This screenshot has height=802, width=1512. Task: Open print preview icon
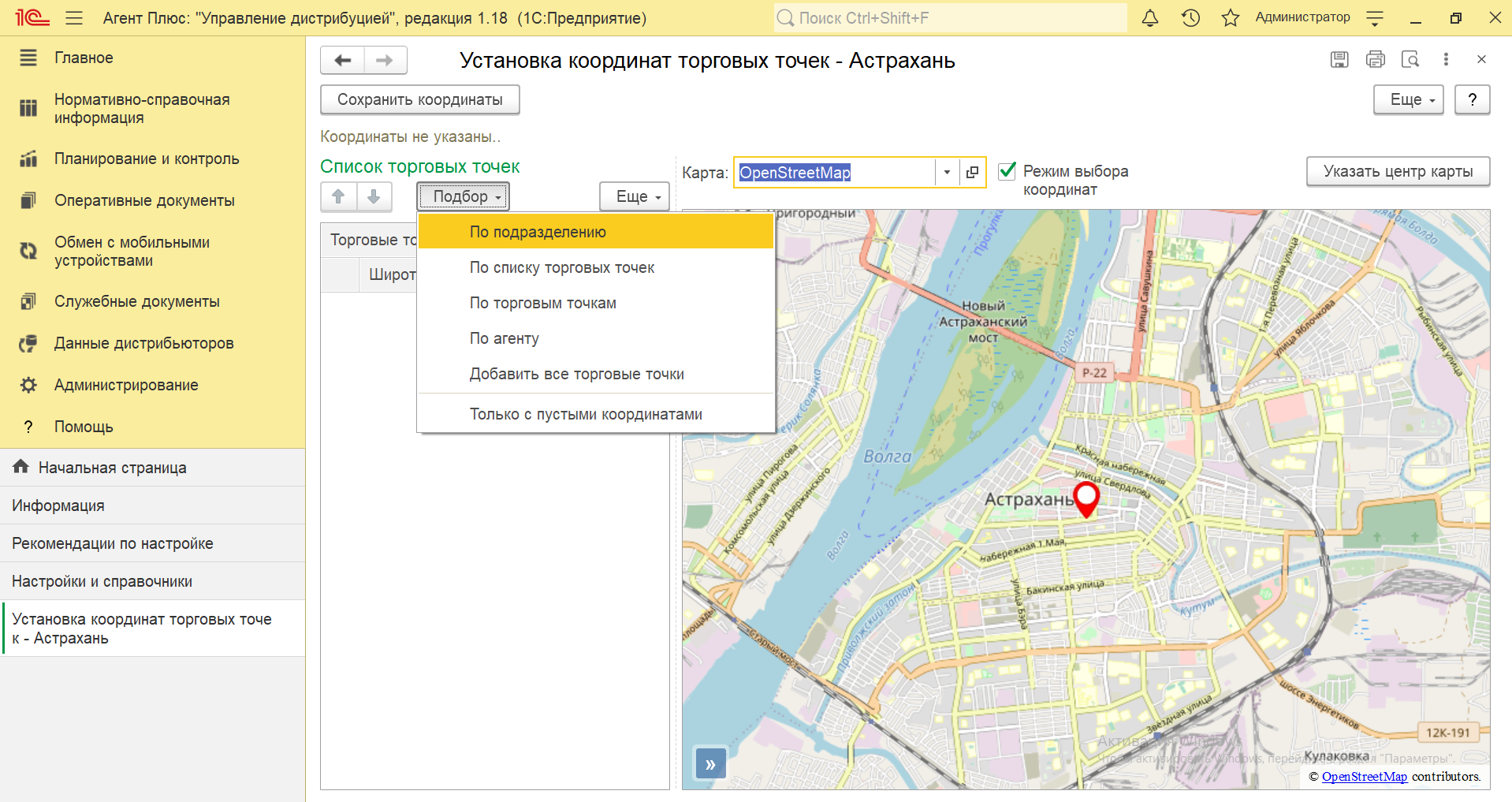click(x=1410, y=59)
